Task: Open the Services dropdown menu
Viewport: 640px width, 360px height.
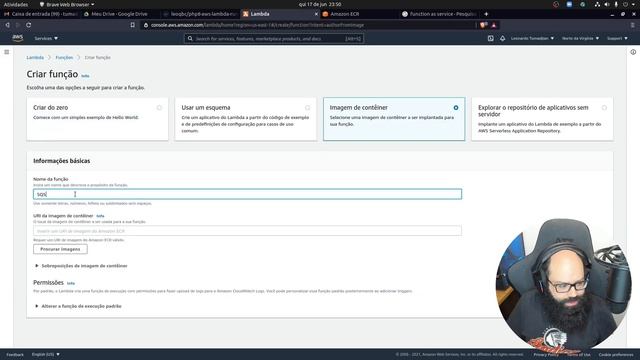Action: click(46, 38)
